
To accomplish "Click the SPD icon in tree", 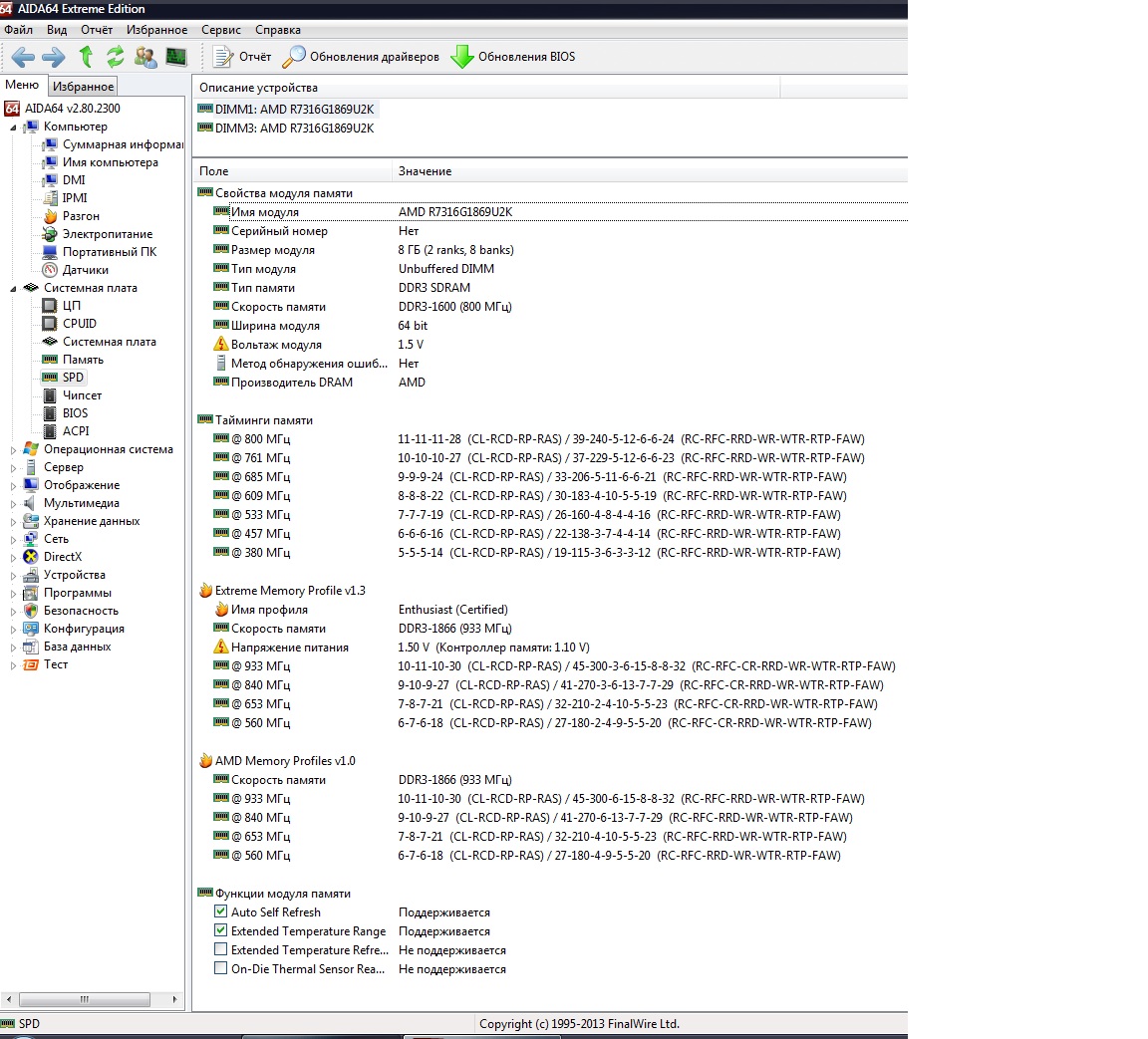I will point(50,377).
